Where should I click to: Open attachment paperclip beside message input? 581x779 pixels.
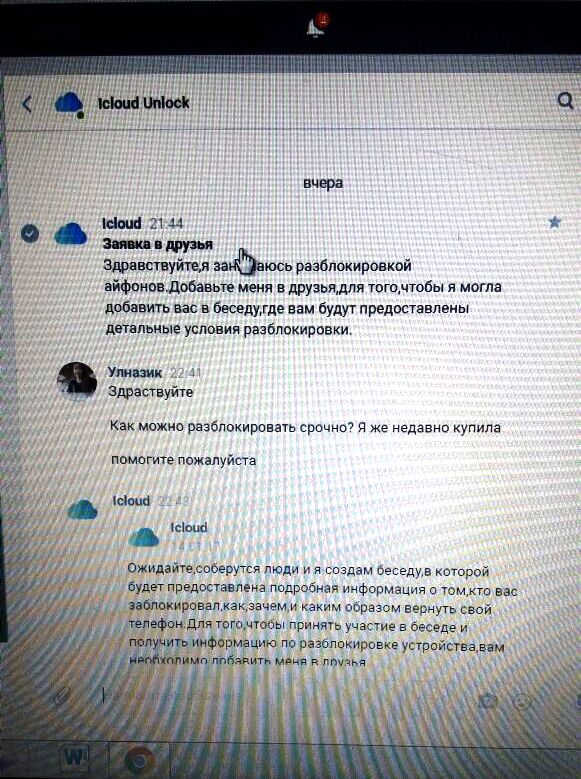point(61,696)
